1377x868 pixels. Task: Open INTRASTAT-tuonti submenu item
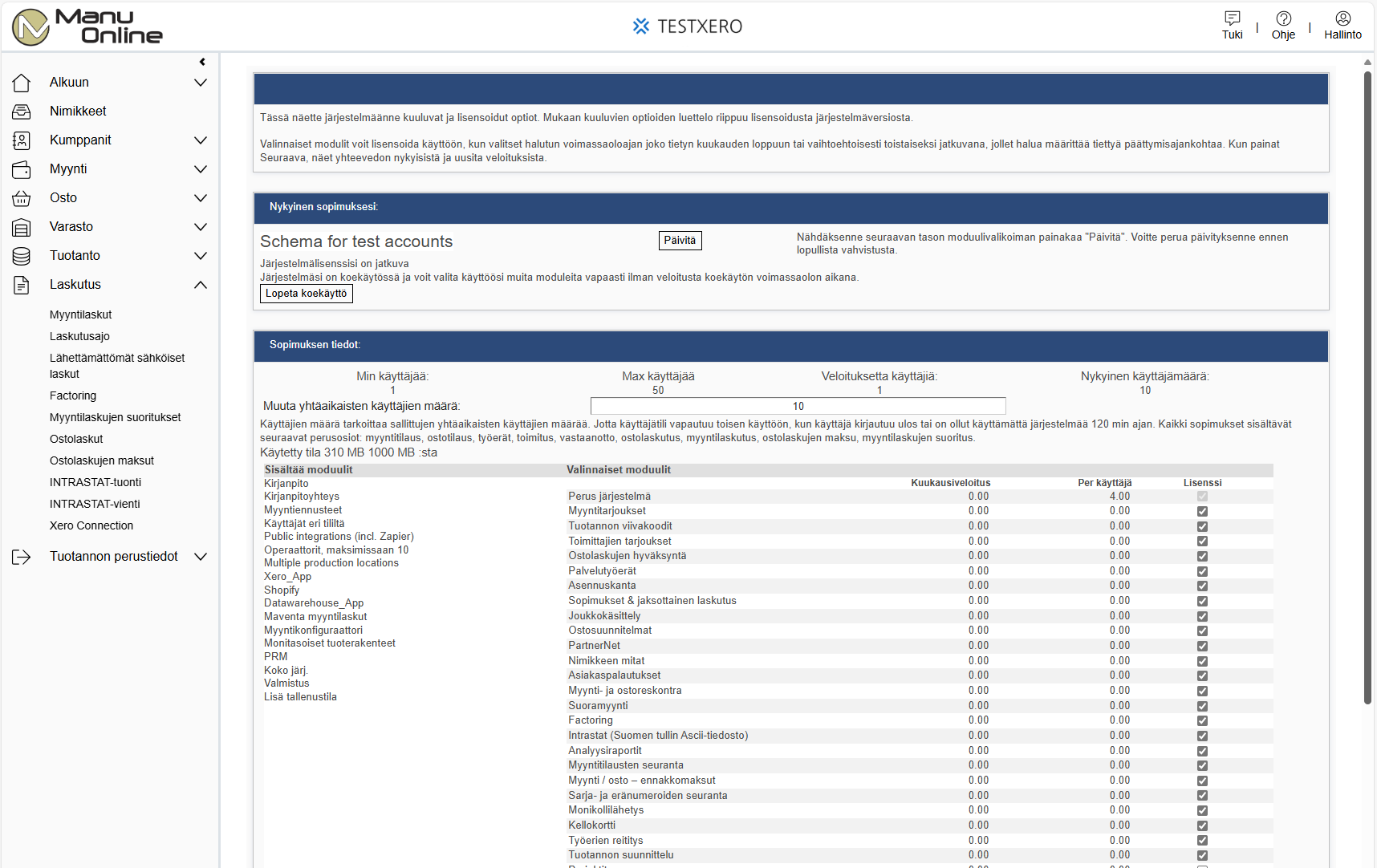(x=95, y=482)
